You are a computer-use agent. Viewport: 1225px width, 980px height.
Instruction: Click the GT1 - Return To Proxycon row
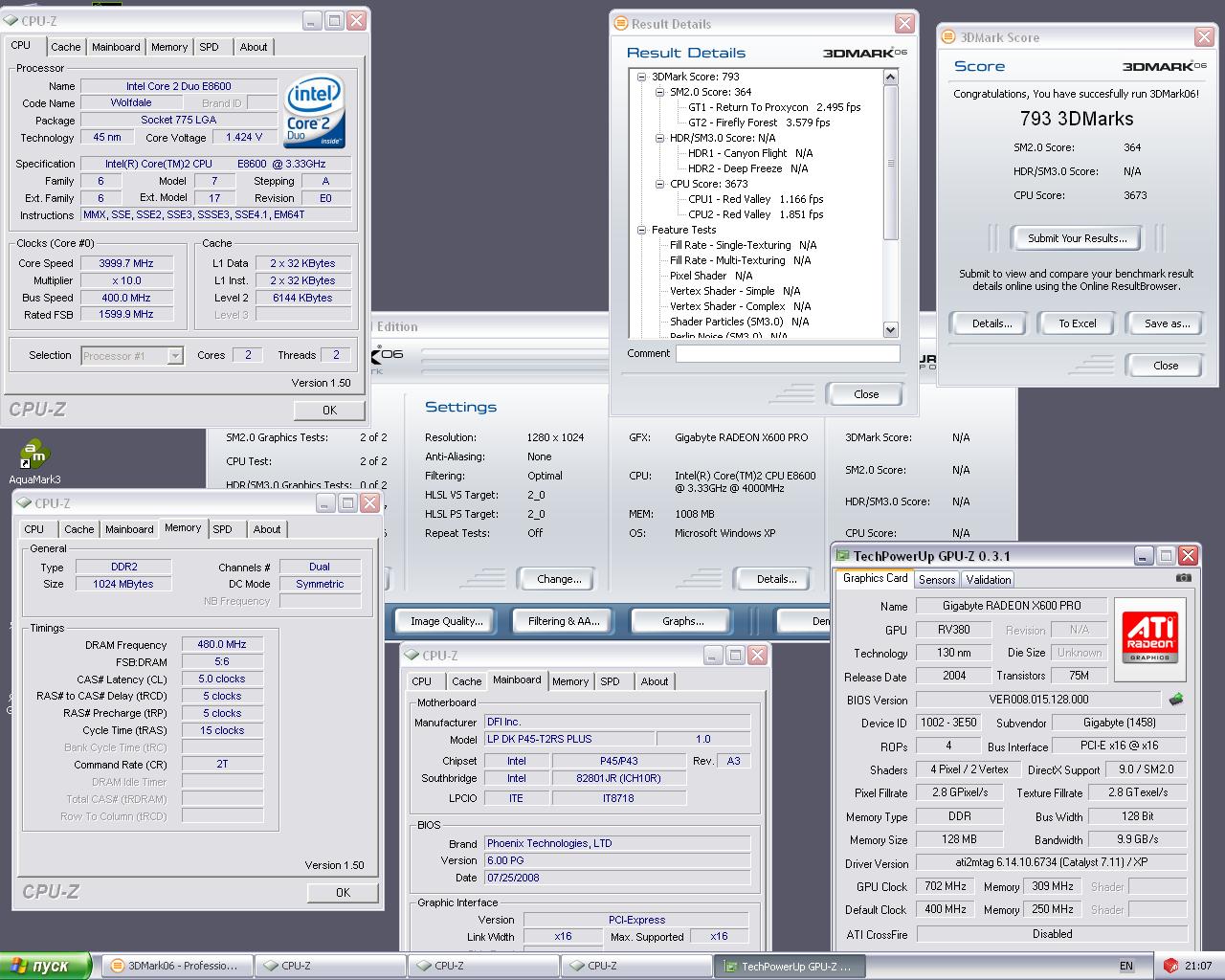click(x=774, y=107)
